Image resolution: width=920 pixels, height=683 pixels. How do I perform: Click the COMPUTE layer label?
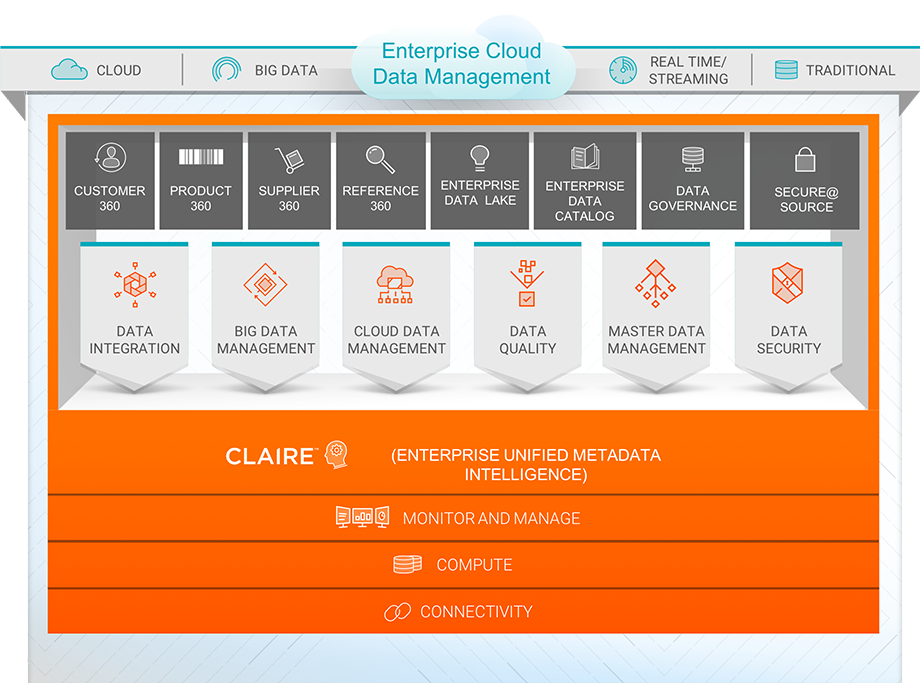[474, 564]
